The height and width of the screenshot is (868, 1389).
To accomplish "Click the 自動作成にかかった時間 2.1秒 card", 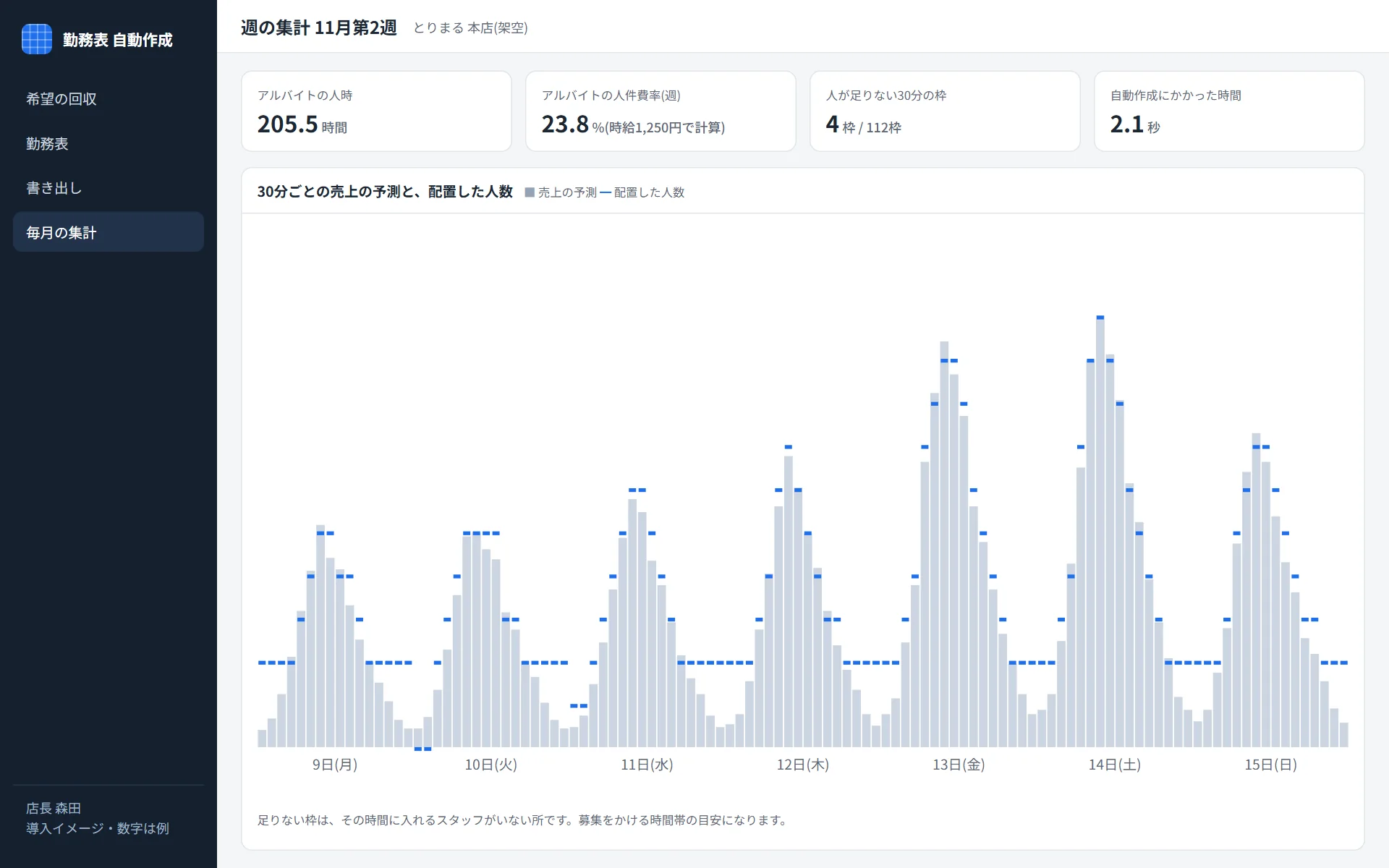I will click(1229, 111).
